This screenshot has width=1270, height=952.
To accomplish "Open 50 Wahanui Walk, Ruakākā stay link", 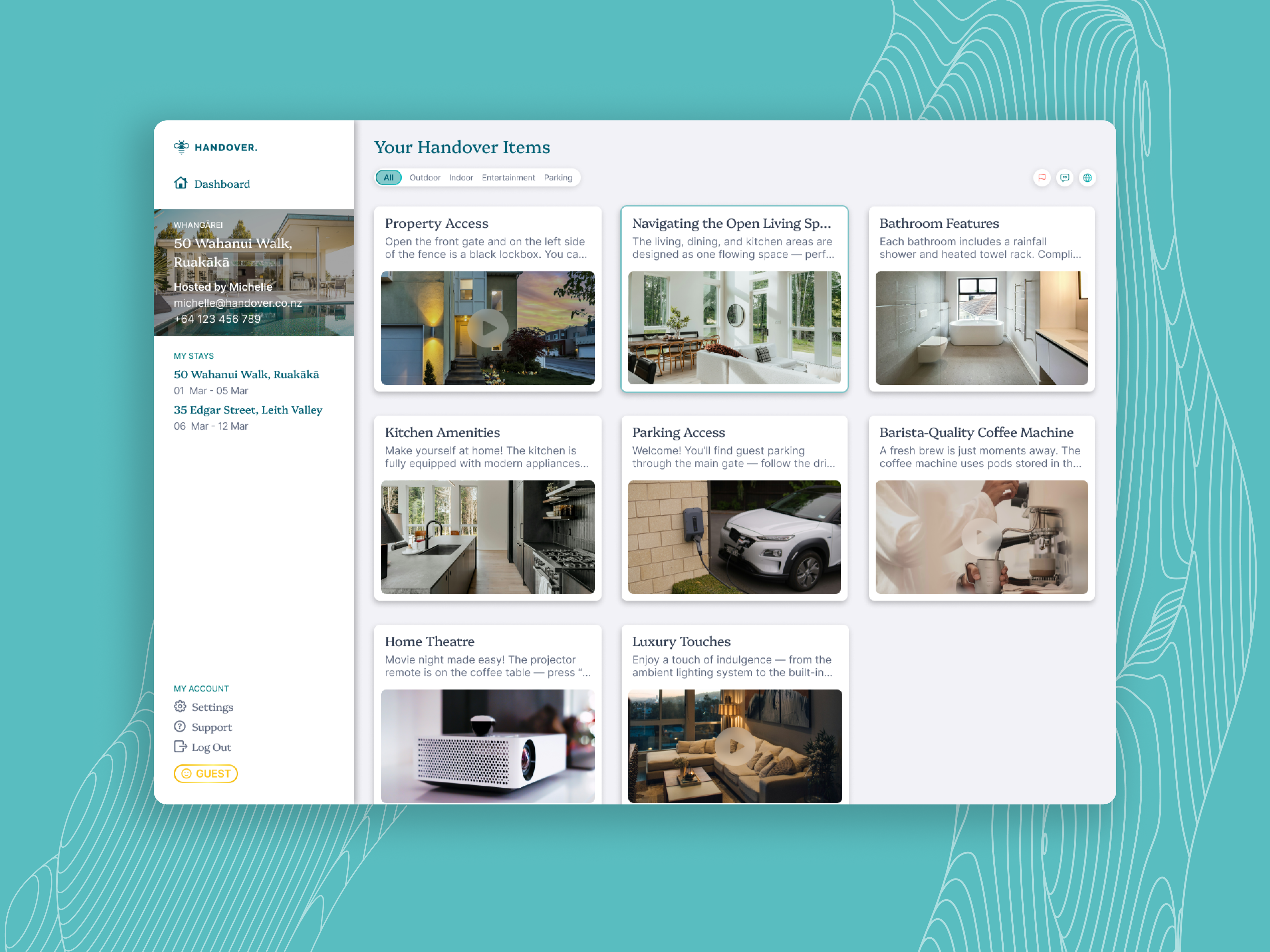I will 246,374.
